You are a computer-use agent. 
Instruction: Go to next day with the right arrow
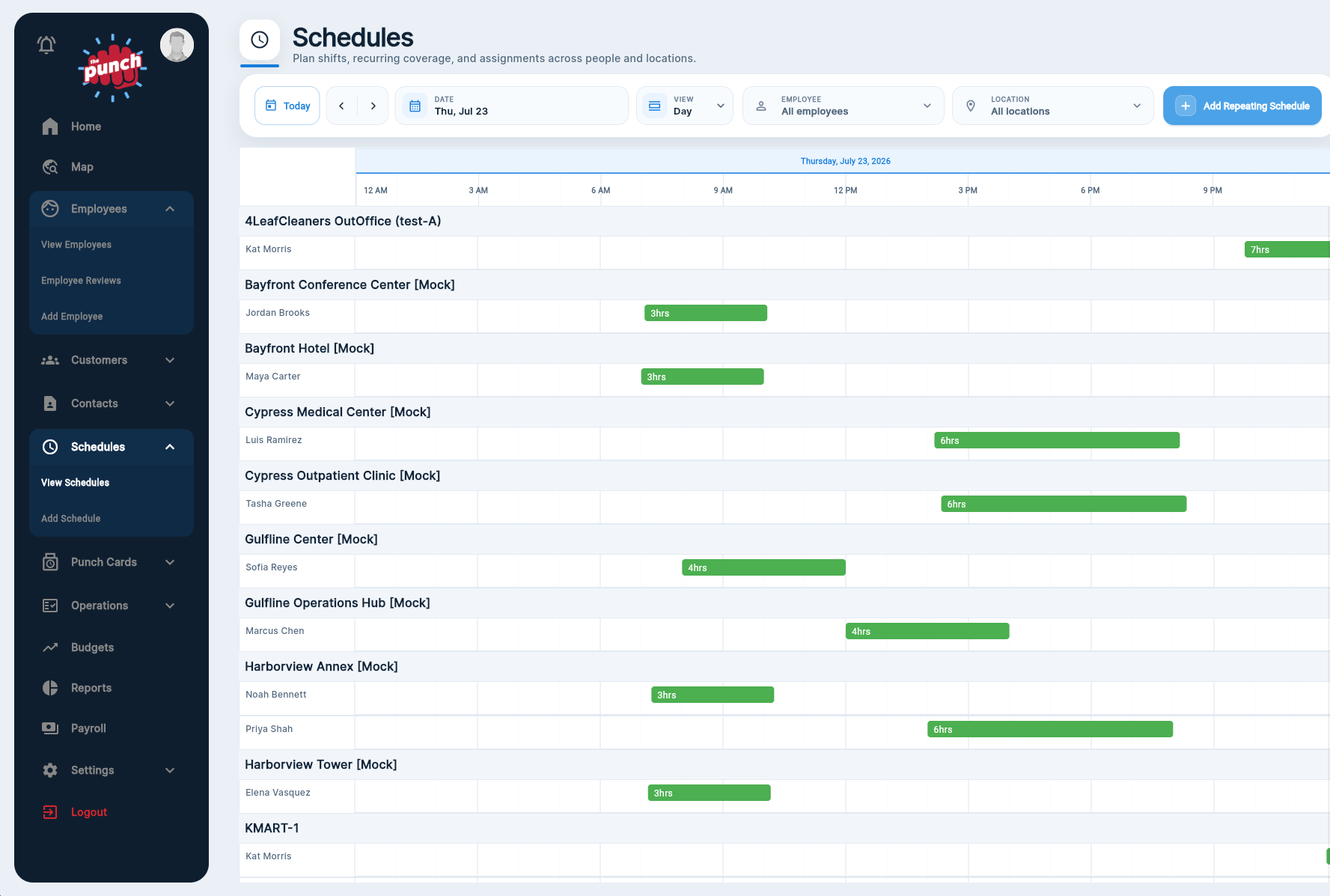click(373, 106)
